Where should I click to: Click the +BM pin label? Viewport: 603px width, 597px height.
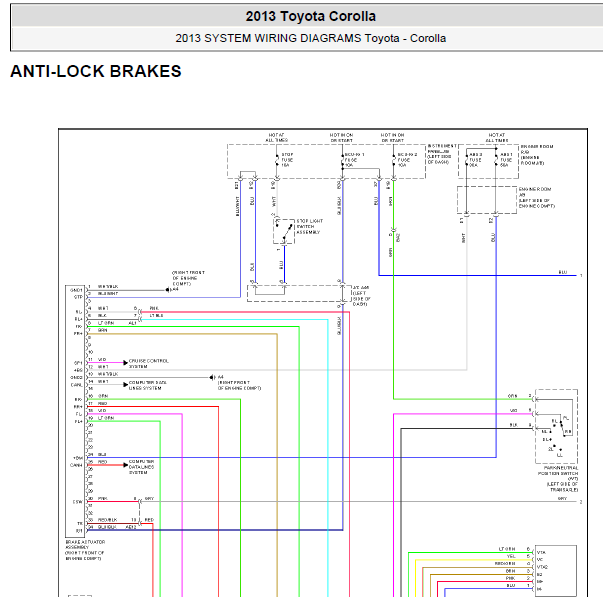pos(78,458)
